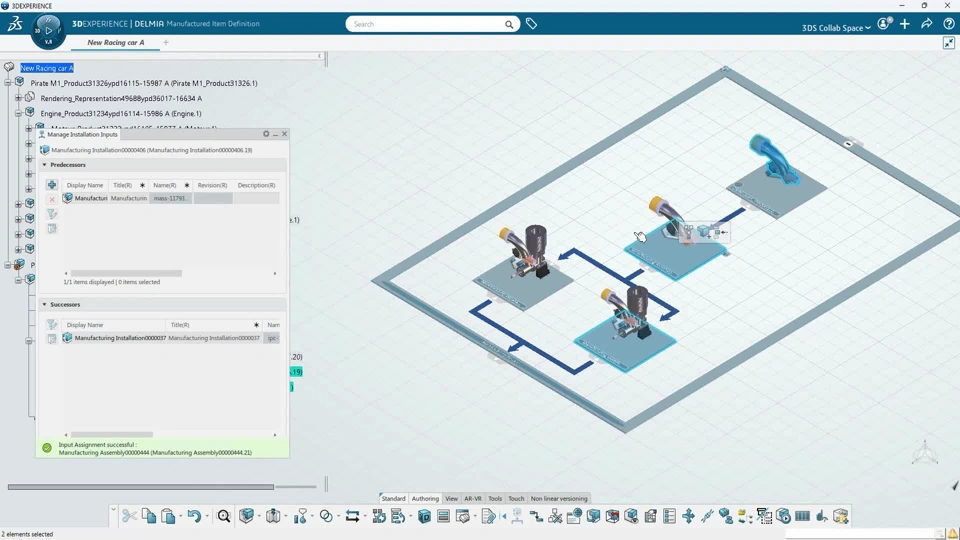The height and width of the screenshot is (540, 960).
Task: Expand the Rendering_Representation tree node
Action: pos(18,98)
